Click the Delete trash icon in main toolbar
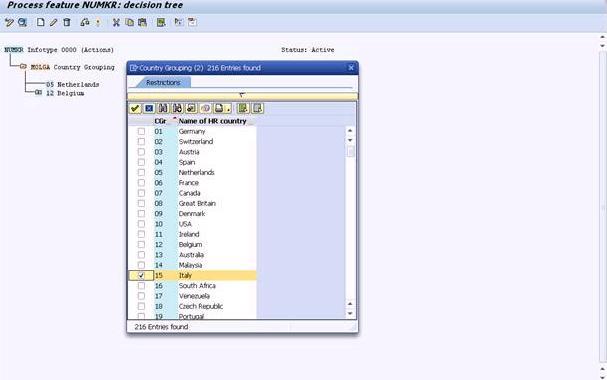This screenshot has height=380, width=607. [x=67, y=22]
